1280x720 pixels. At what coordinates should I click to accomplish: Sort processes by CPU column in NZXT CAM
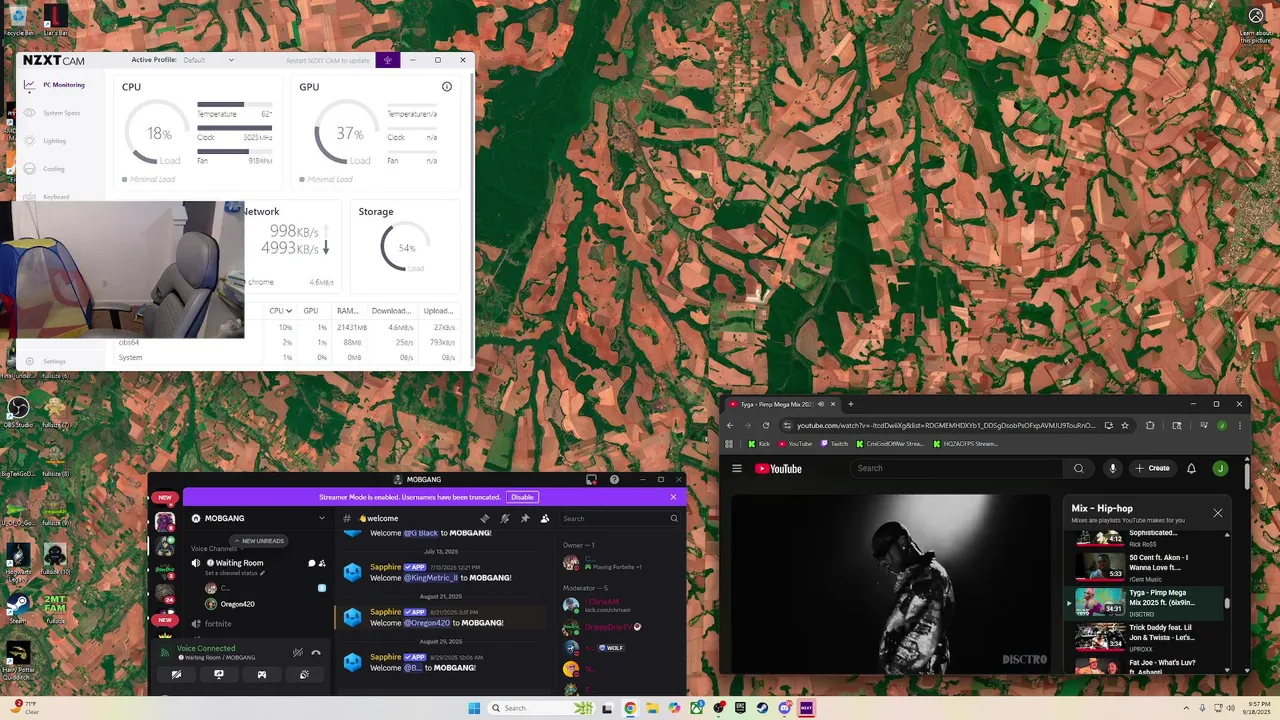click(x=280, y=311)
